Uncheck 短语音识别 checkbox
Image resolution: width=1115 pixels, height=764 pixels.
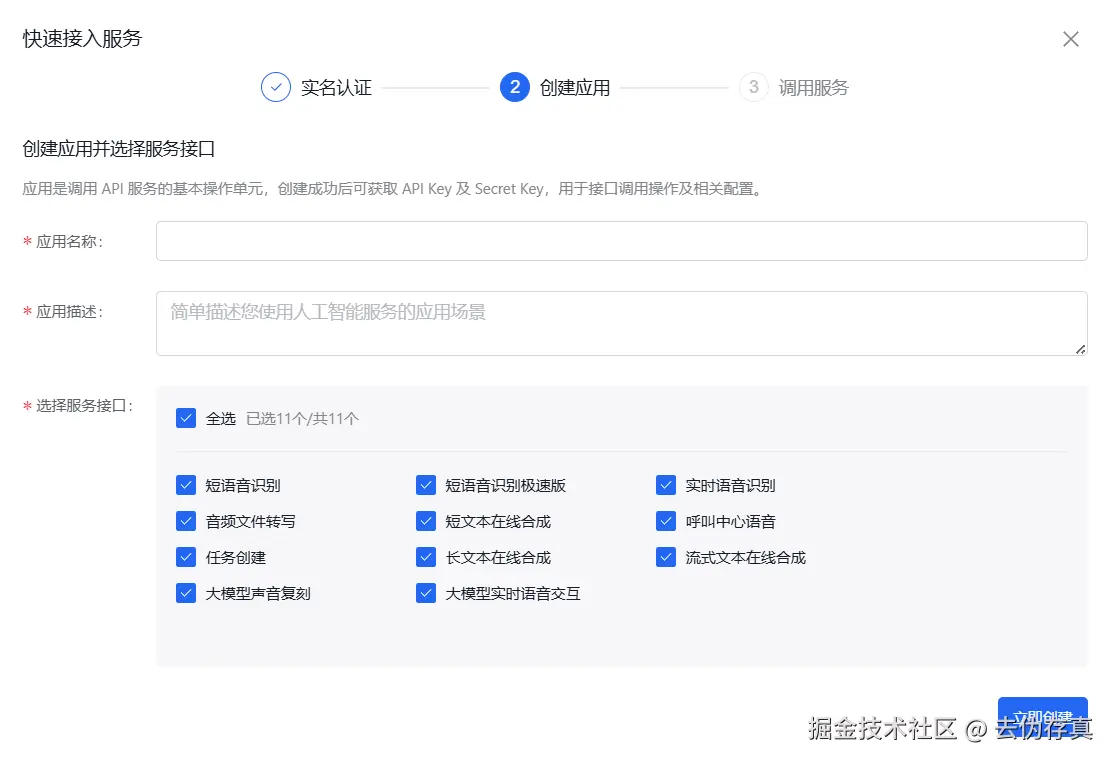point(186,485)
